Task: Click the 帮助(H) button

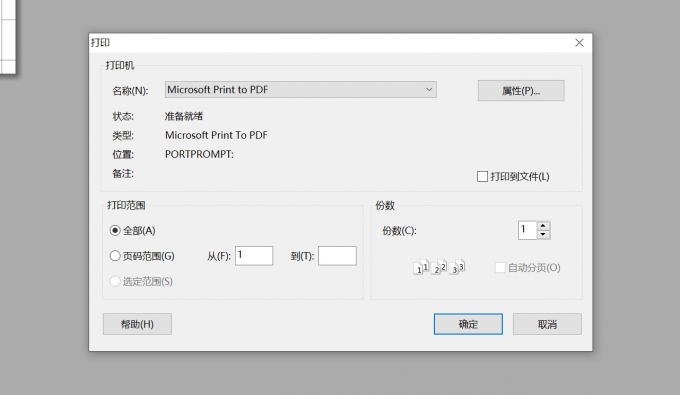Action: pyautogui.click(x=137, y=324)
